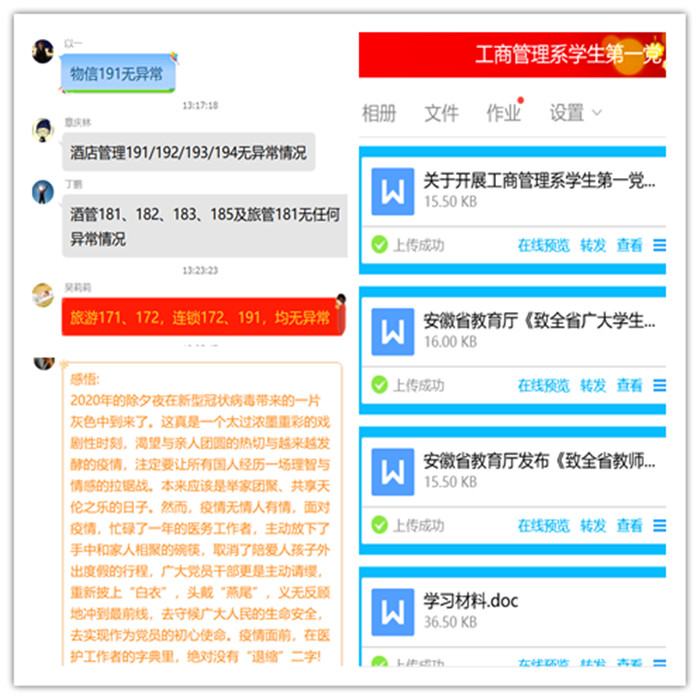This screenshot has height=700, width=700.
Task: Click 在线预览 for first file
Action: [x=543, y=245]
